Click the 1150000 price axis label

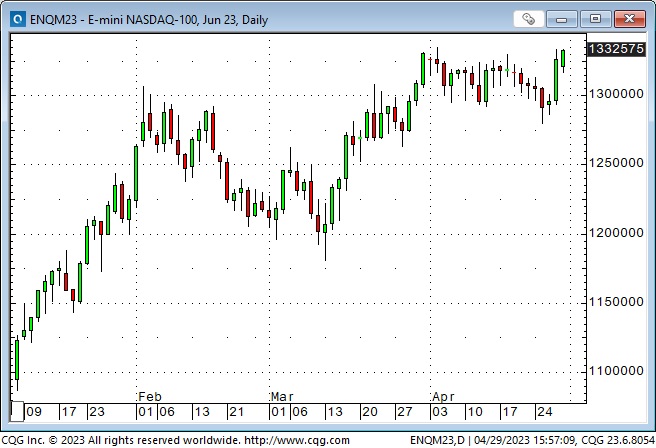[x=616, y=302]
